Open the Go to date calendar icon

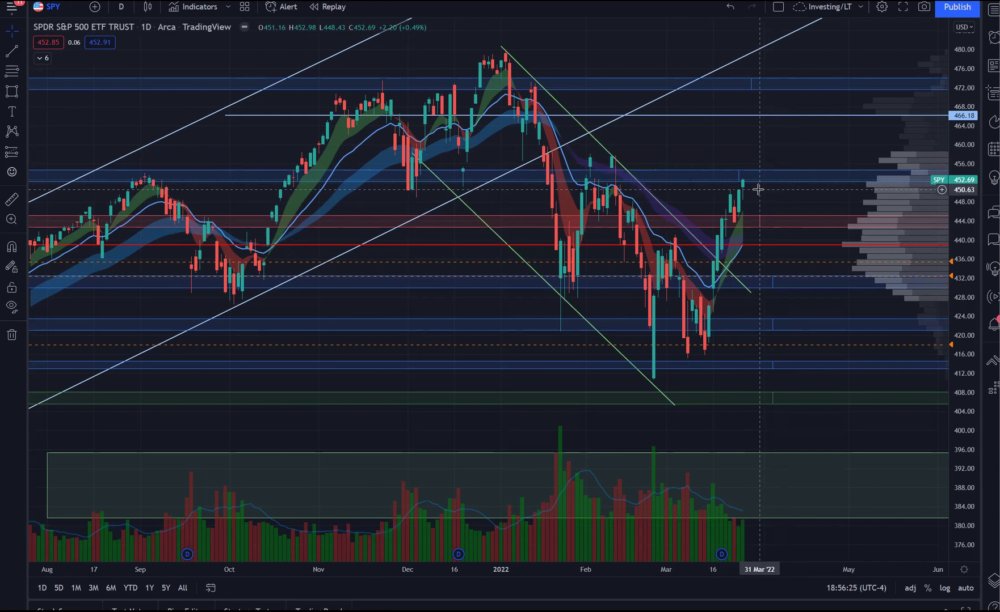click(210, 588)
